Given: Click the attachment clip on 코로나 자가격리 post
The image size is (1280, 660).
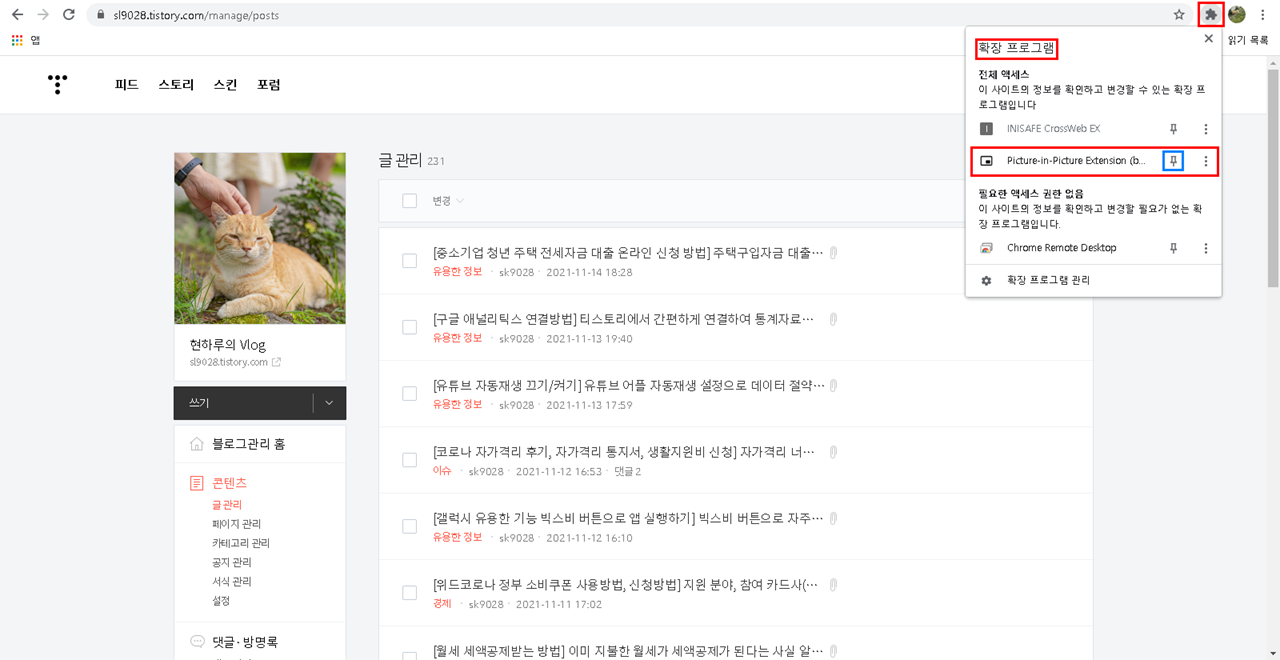Looking at the screenshot, I should pos(833,452).
